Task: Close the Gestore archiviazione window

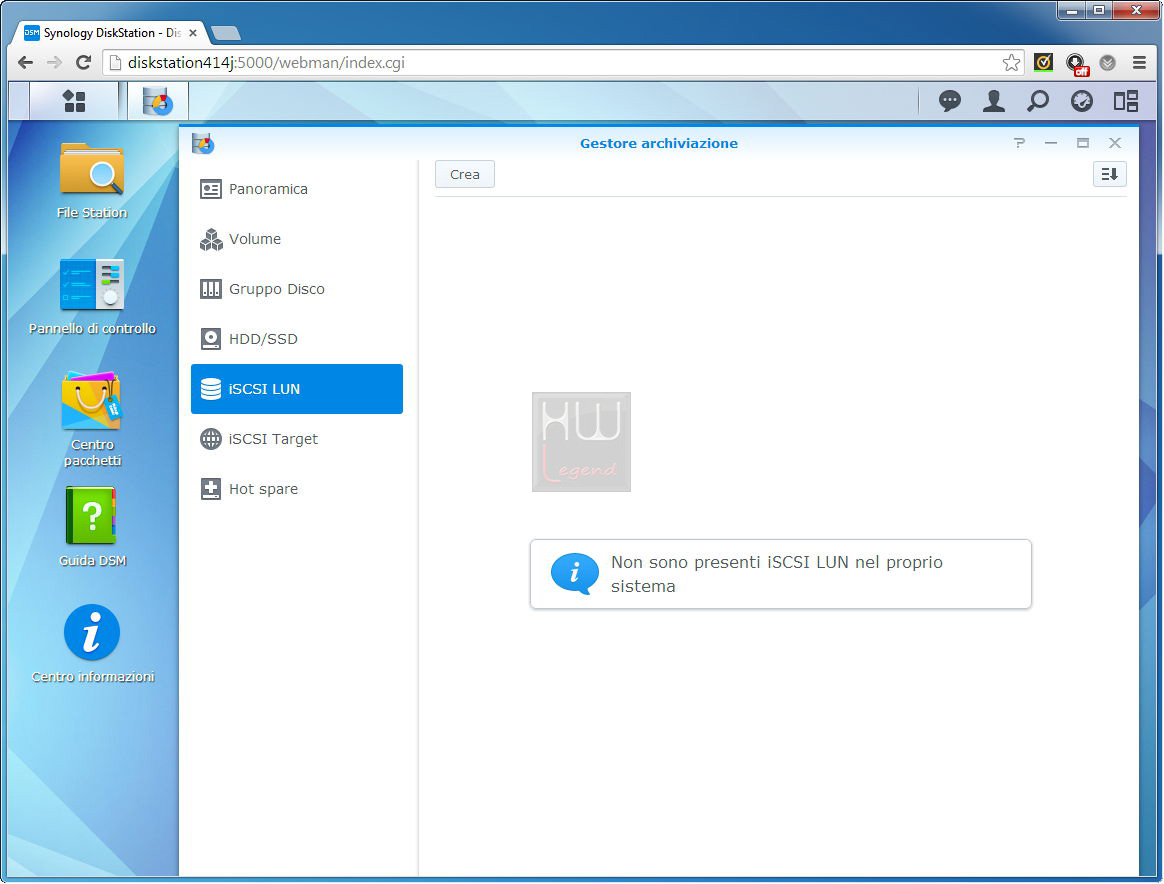Action: [1115, 143]
